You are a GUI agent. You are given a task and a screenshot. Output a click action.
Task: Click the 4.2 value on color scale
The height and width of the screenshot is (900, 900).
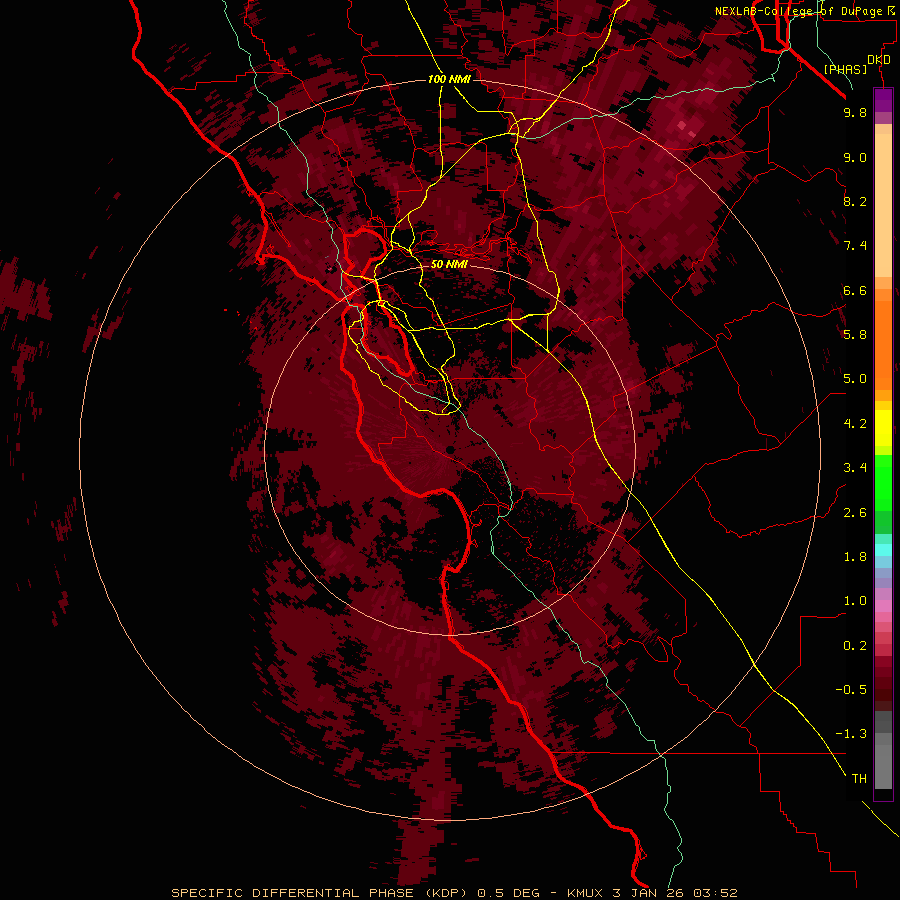coord(855,423)
